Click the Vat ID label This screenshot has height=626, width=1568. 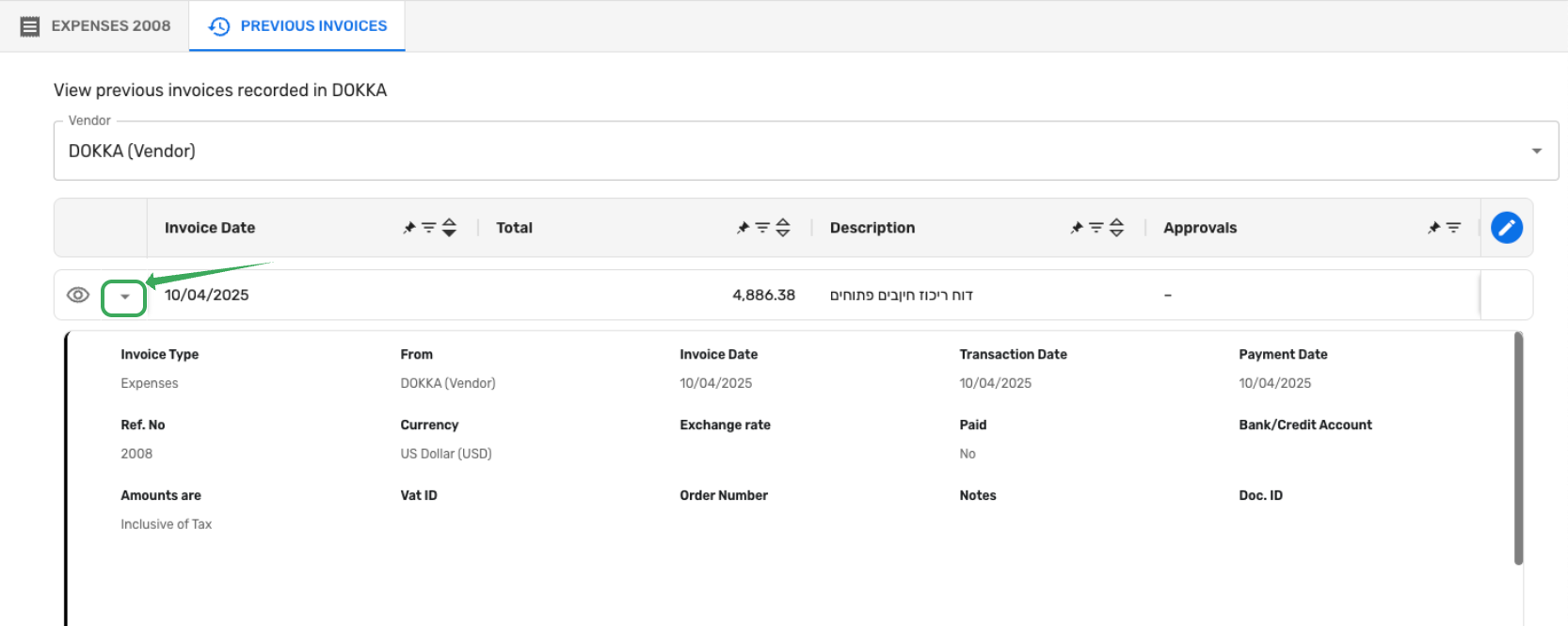[x=419, y=495]
